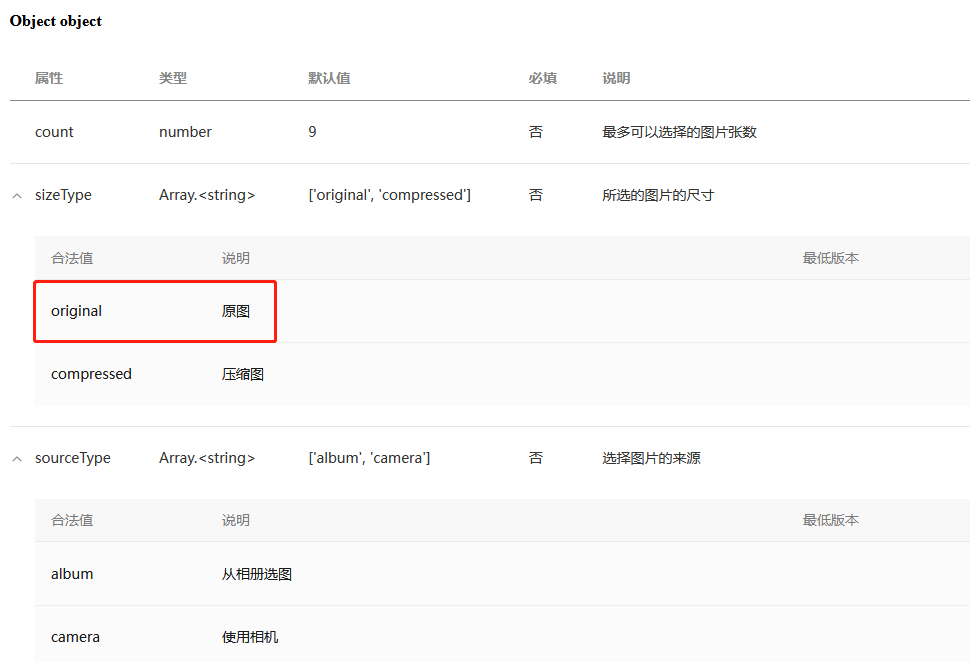
Task: Click the default ['original', 'compressed']
Action: pos(390,195)
